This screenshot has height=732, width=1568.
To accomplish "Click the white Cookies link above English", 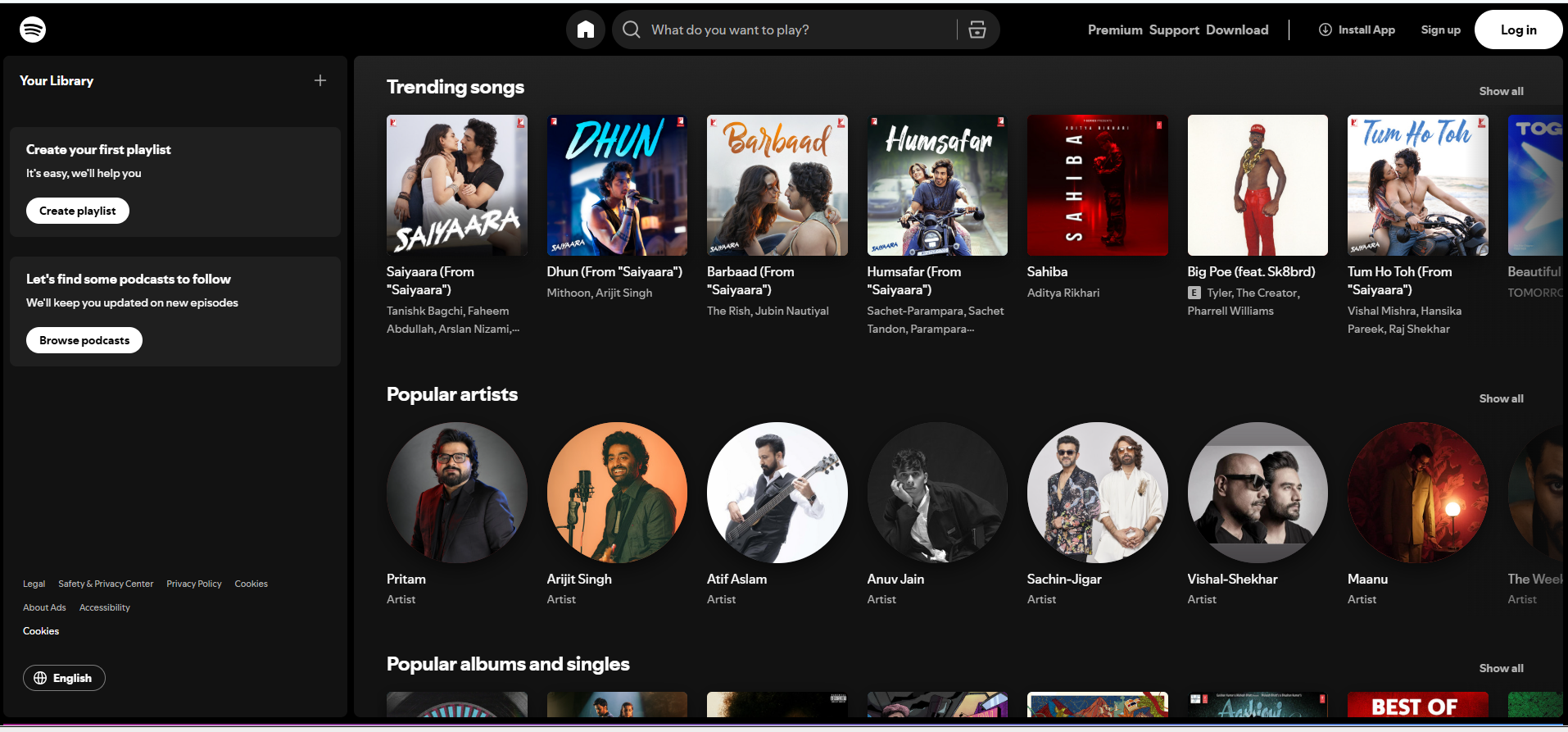I will (x=41, y=631).
